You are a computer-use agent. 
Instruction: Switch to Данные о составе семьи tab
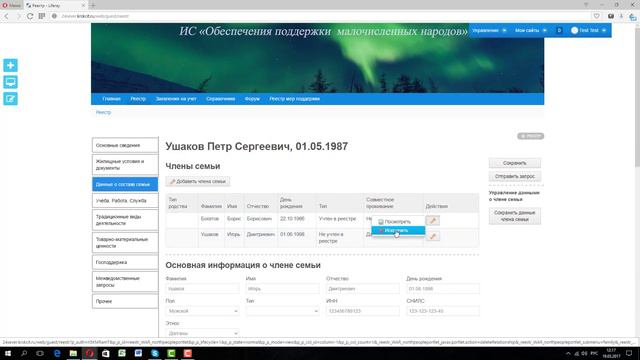coord(125,184)
